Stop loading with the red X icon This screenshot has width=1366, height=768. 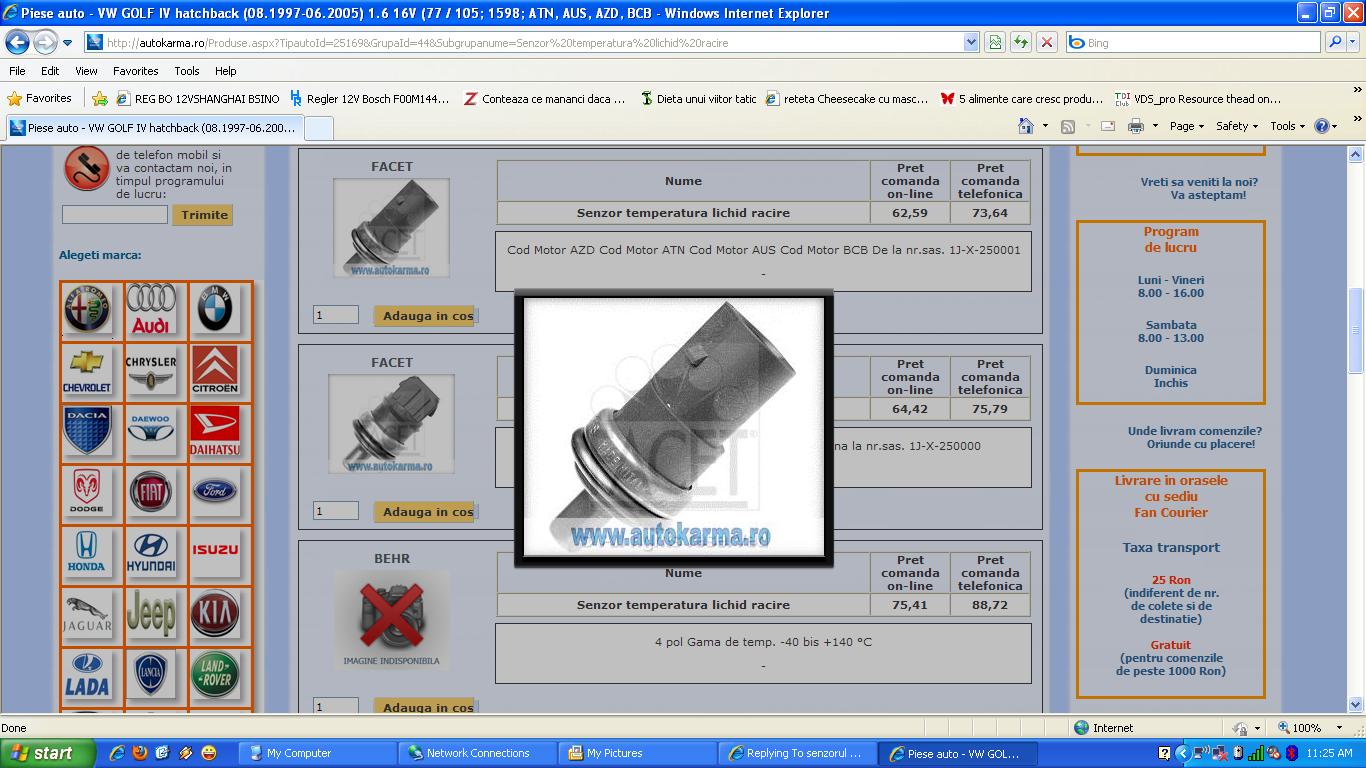click(x=1046, y=43)
